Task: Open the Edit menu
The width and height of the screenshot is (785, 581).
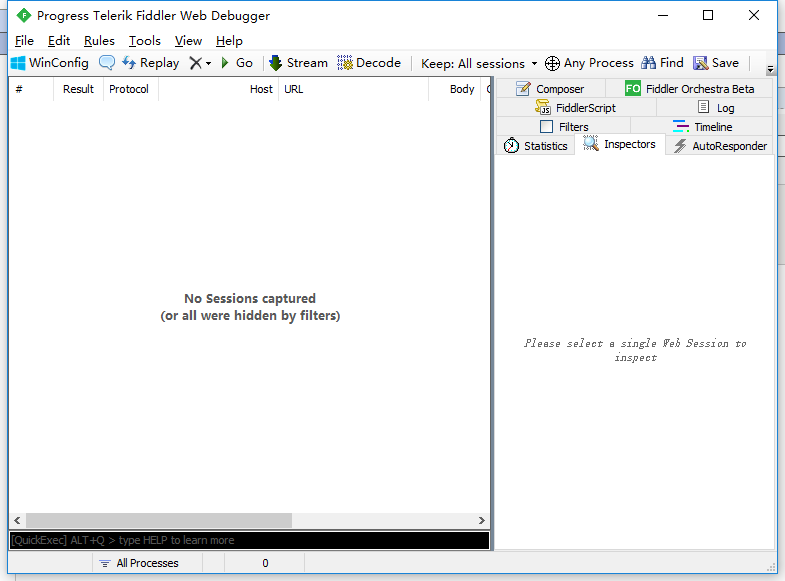Action: [59, 41]
